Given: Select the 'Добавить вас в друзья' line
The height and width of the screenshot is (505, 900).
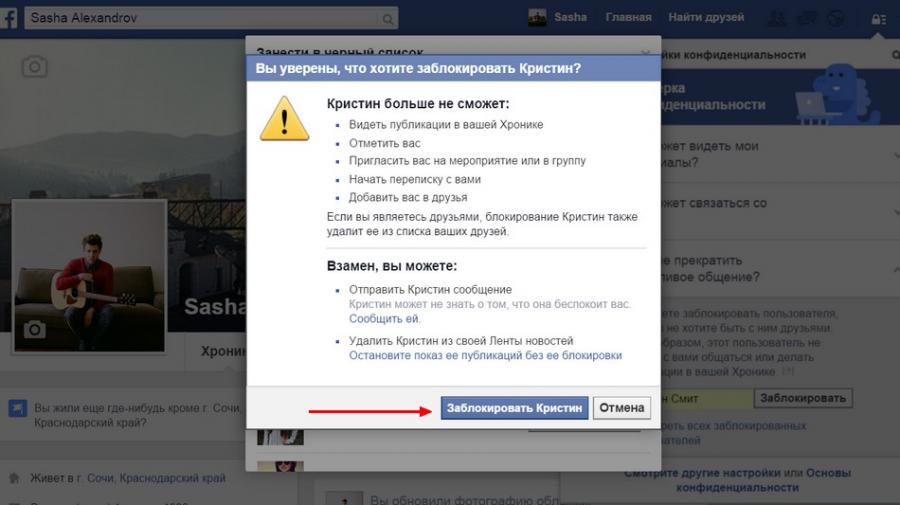Looking at the screenshot, I should coord(408,197).
